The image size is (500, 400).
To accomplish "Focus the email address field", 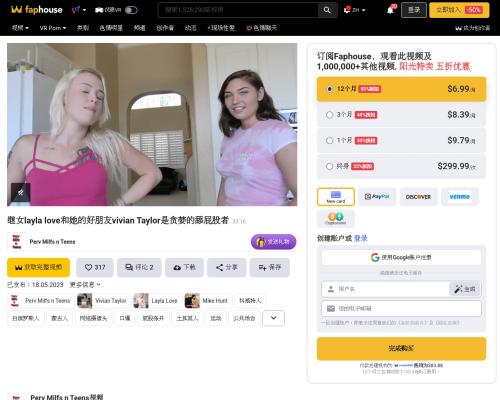I will tap(401, 309).
